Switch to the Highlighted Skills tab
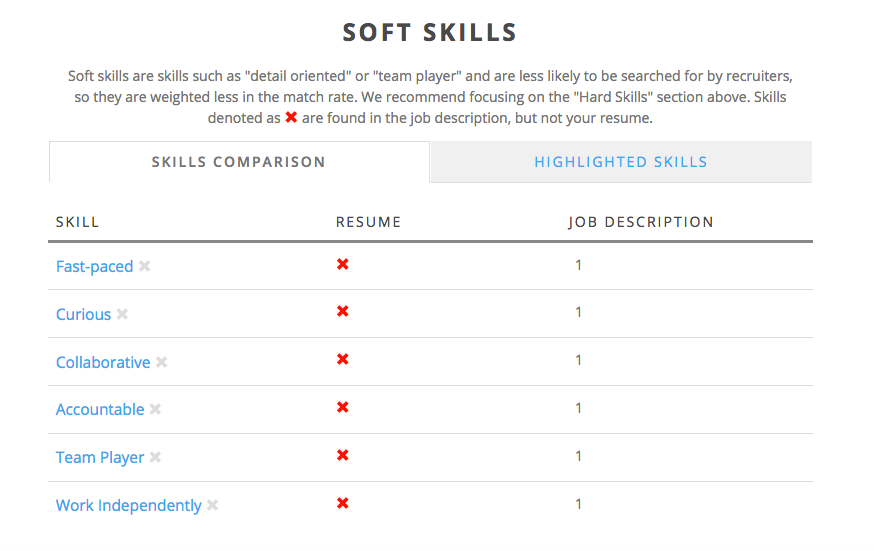This screenshot has height=551, width=874. point(621,162)
